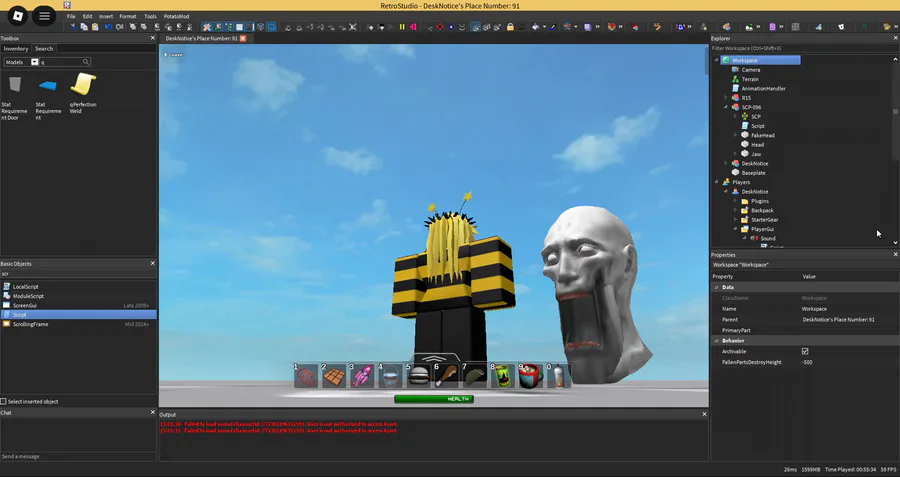Close the Output panel
This screenshot has height=477, width=900.
tap(704, 414)
